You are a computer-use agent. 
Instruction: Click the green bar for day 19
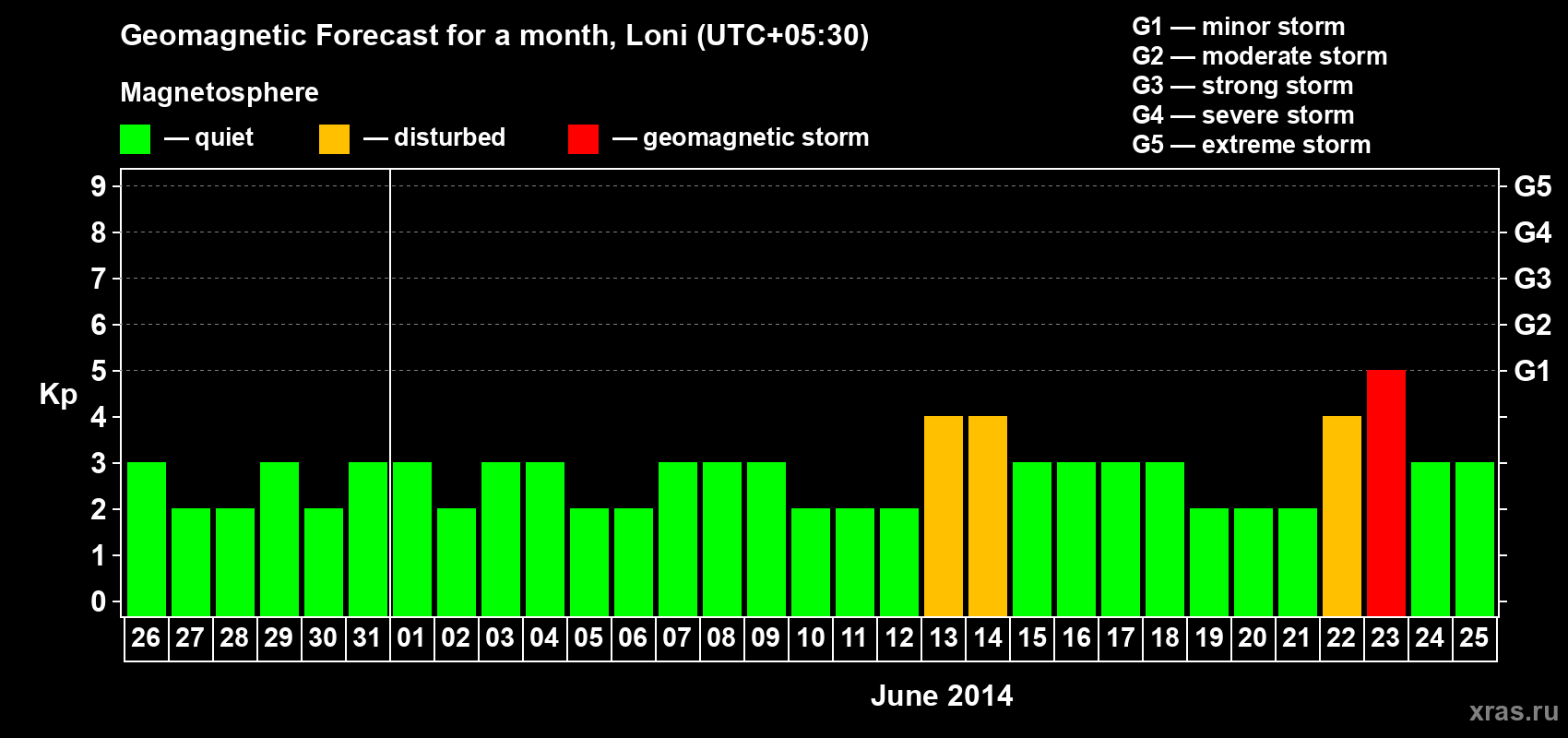tap(1208, 562)
